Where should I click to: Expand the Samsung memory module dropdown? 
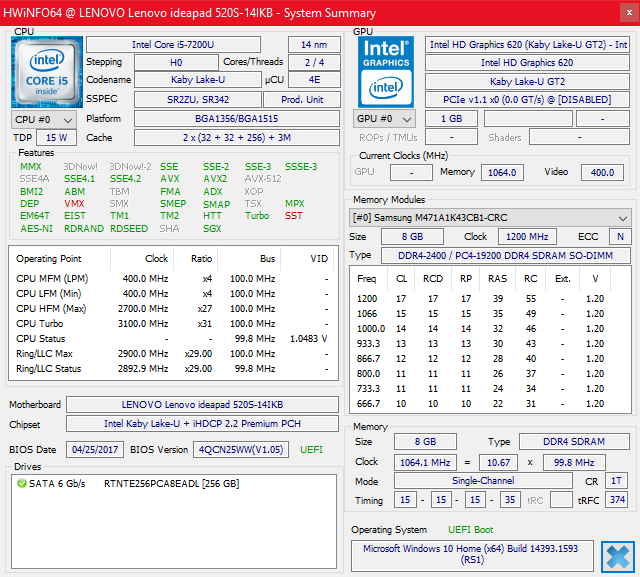point(490,218)
